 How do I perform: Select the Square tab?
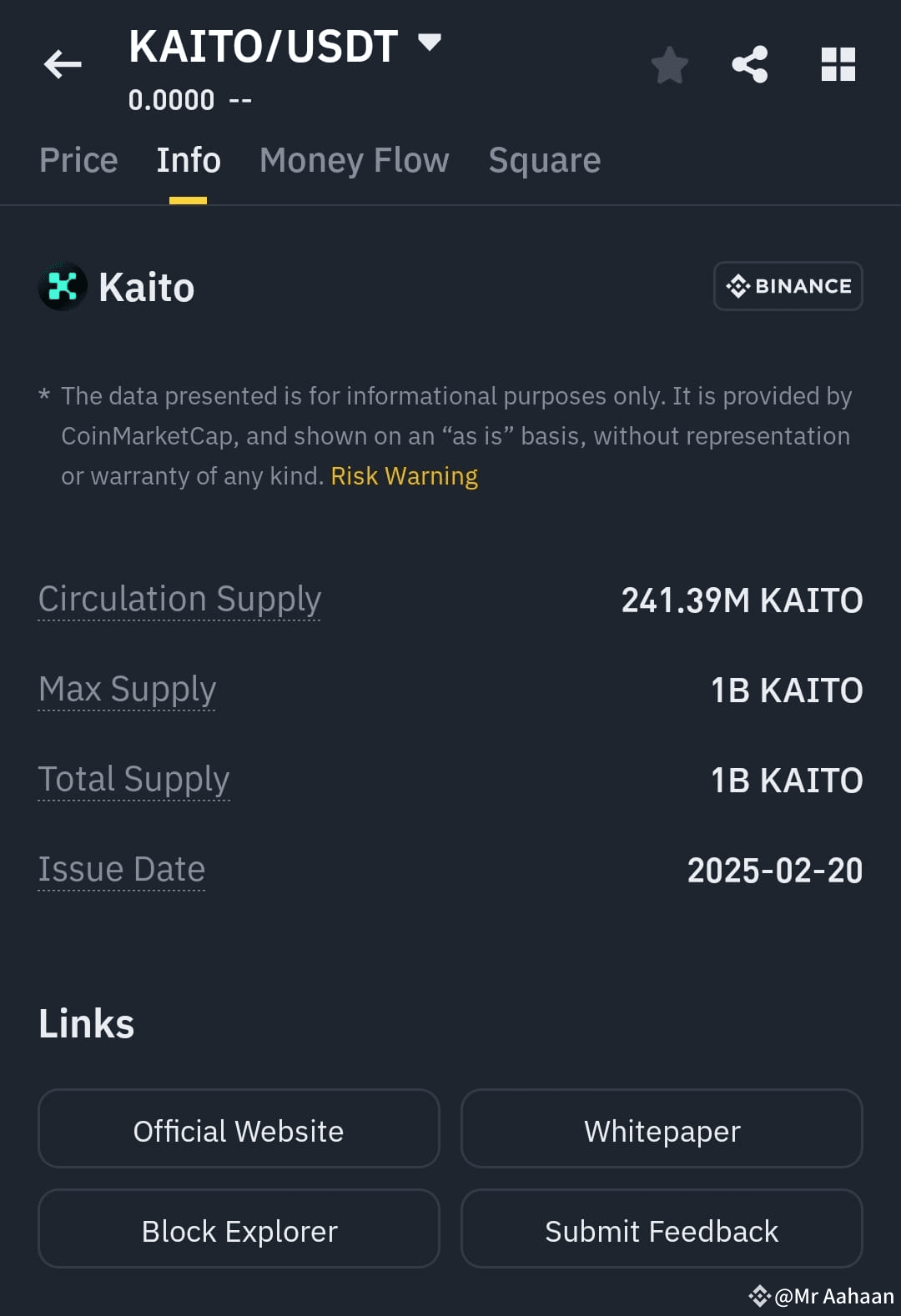click(544, 160)
